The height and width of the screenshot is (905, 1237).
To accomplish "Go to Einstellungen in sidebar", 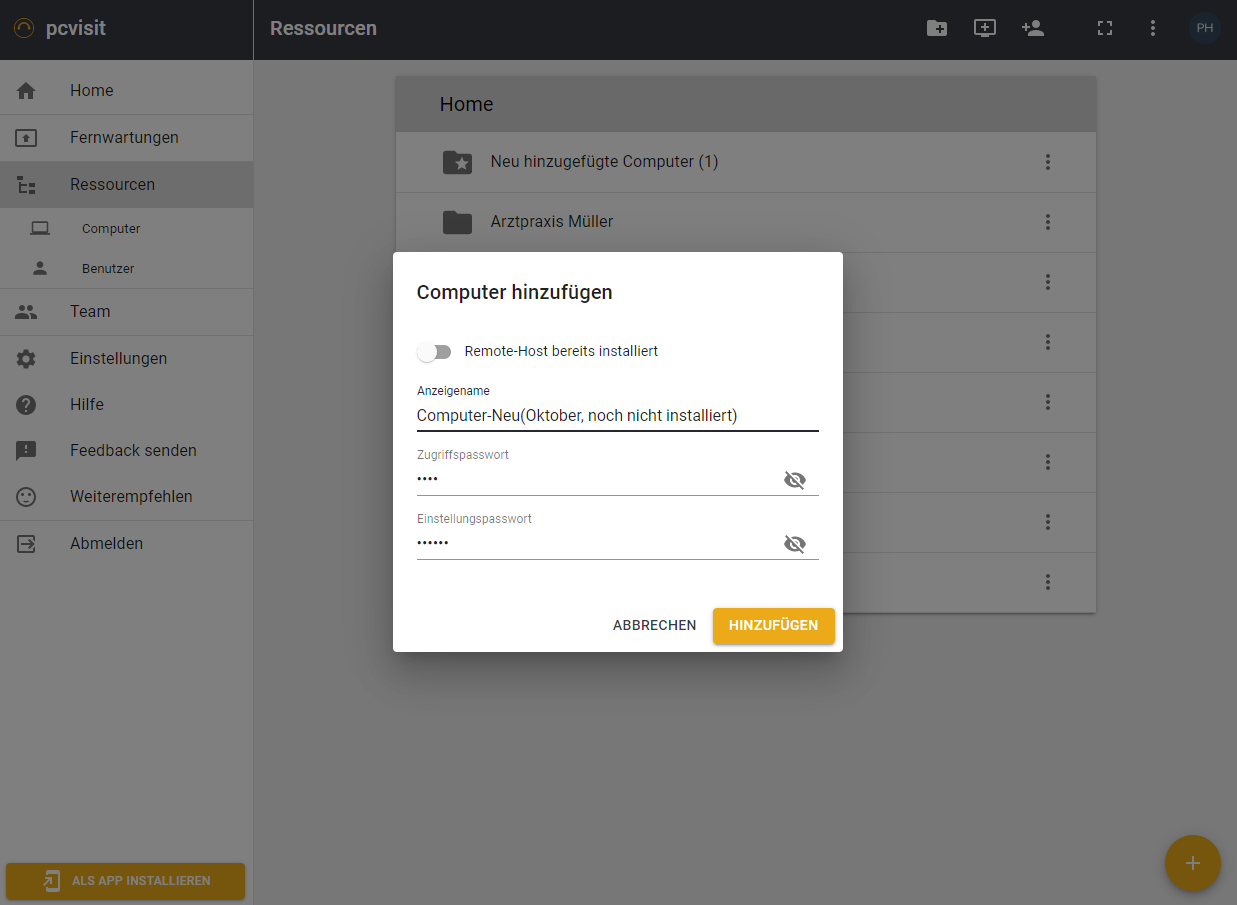I will point(118,359).
